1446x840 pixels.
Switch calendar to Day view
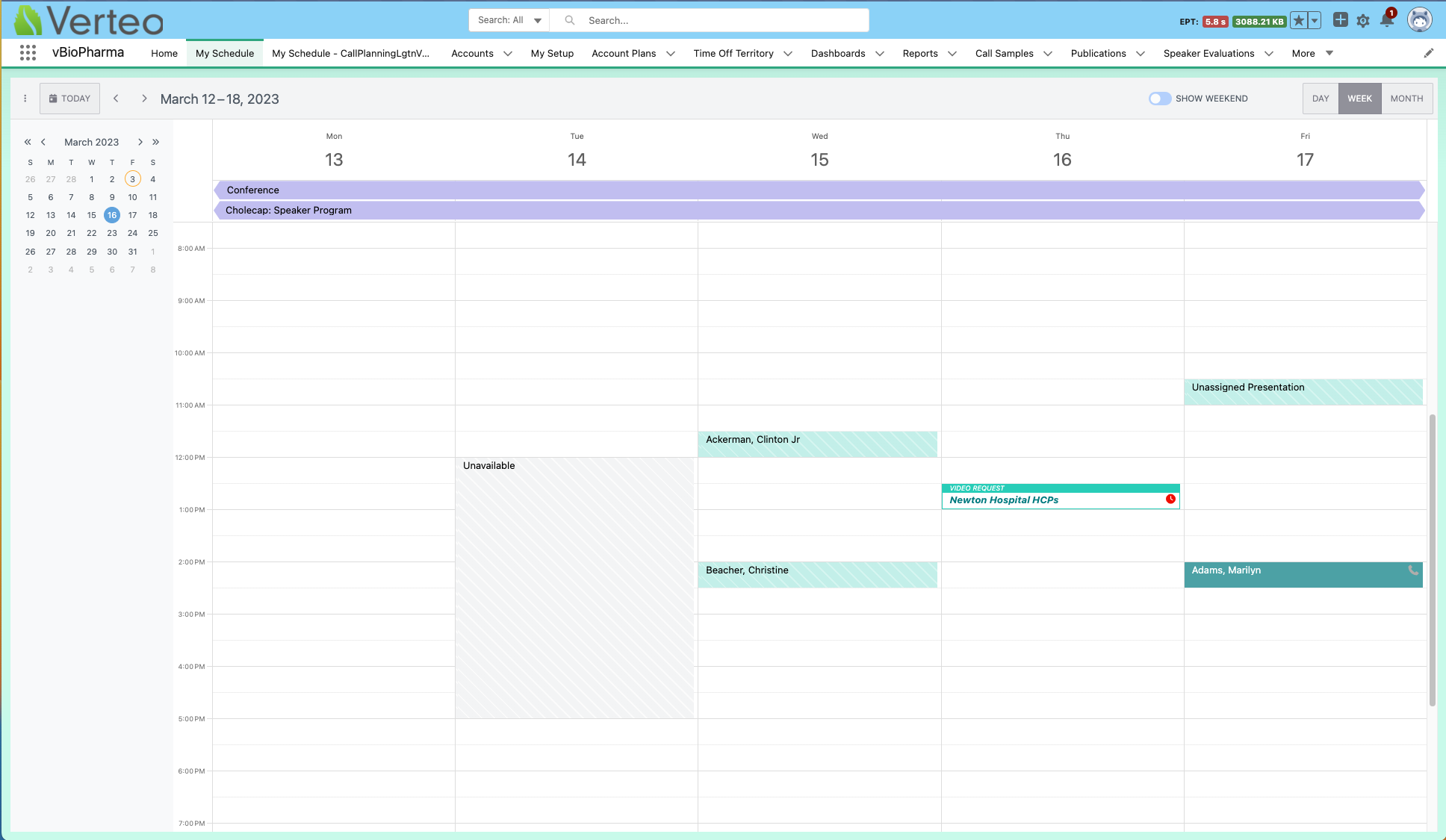(x=1320, y=99)
